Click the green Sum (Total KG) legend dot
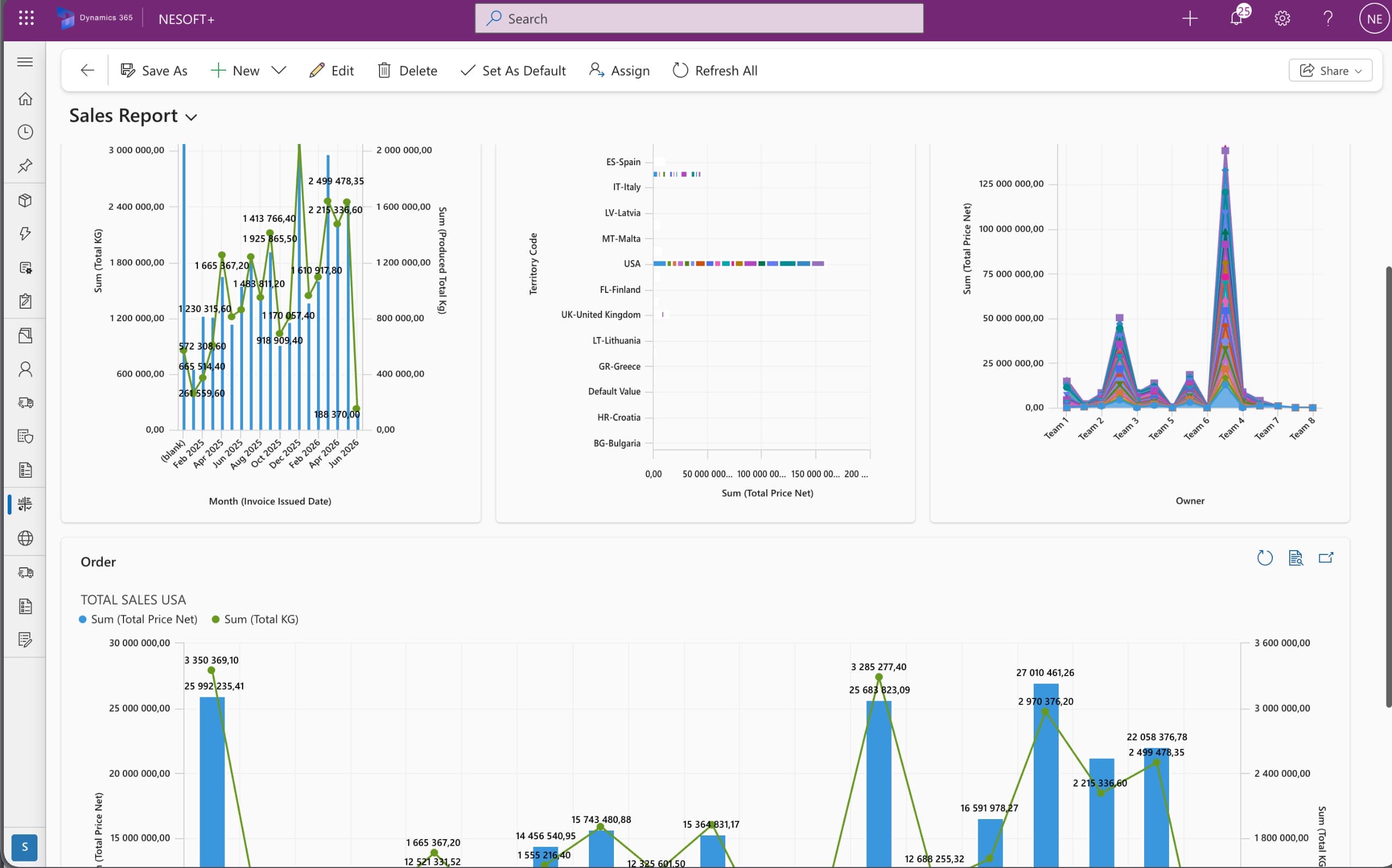The width and height of the screenshot is (1392, 868). 216,620
